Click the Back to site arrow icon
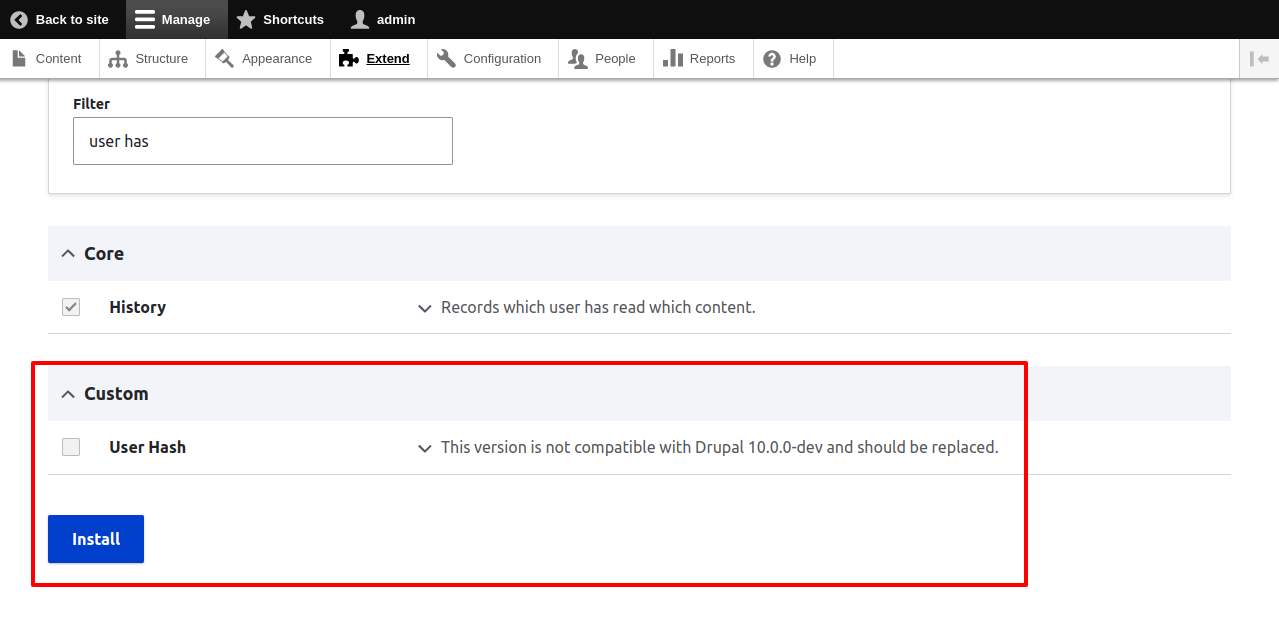1279x636 pixels. tap(20, 19)
